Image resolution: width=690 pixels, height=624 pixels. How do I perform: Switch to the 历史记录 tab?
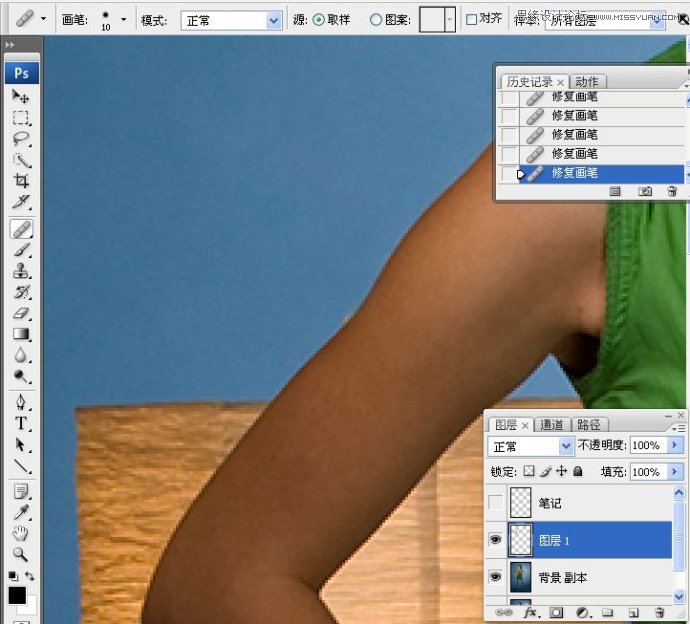(529, 82)
